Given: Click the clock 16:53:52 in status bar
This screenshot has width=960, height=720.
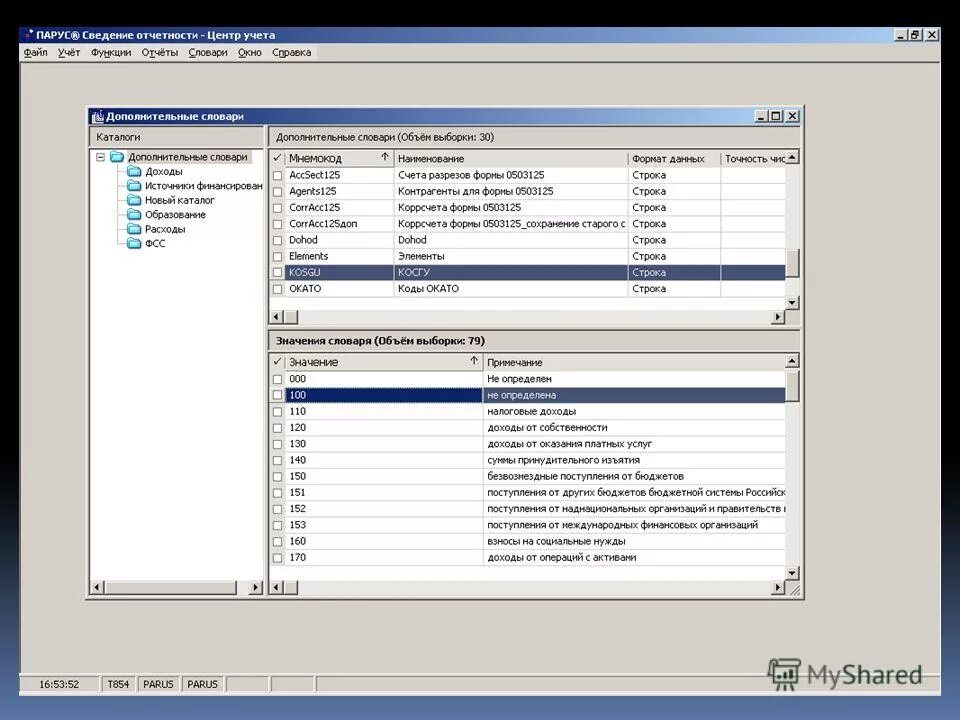Looking at the screenshot, I should 59,684.
